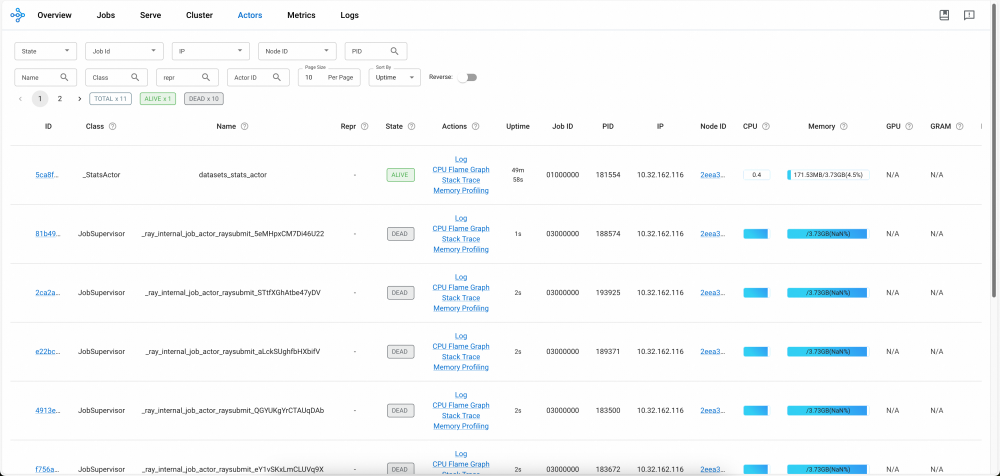
Task: Click the Actor ID search field
Action: (257, 77)
